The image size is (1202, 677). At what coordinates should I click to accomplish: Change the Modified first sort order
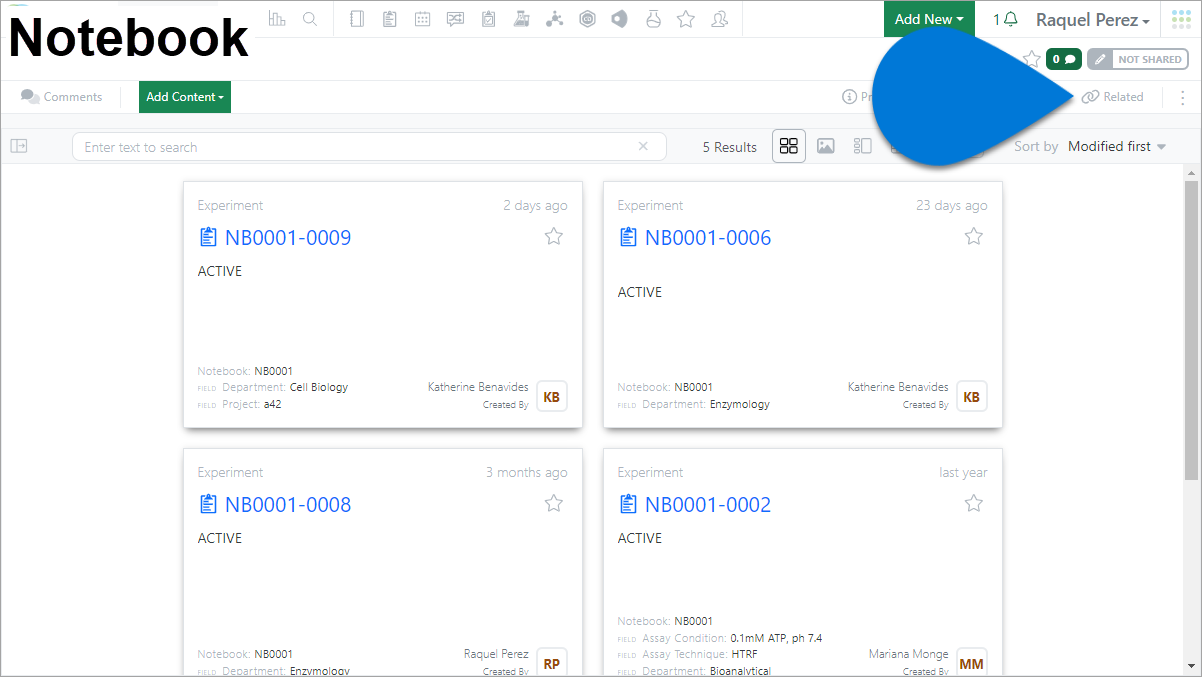1117,146
